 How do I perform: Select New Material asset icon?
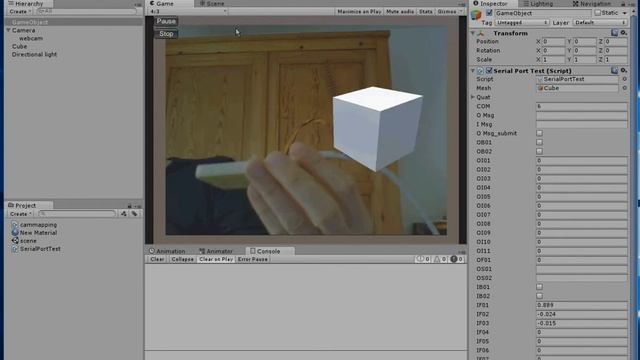[x=15, y=233]
